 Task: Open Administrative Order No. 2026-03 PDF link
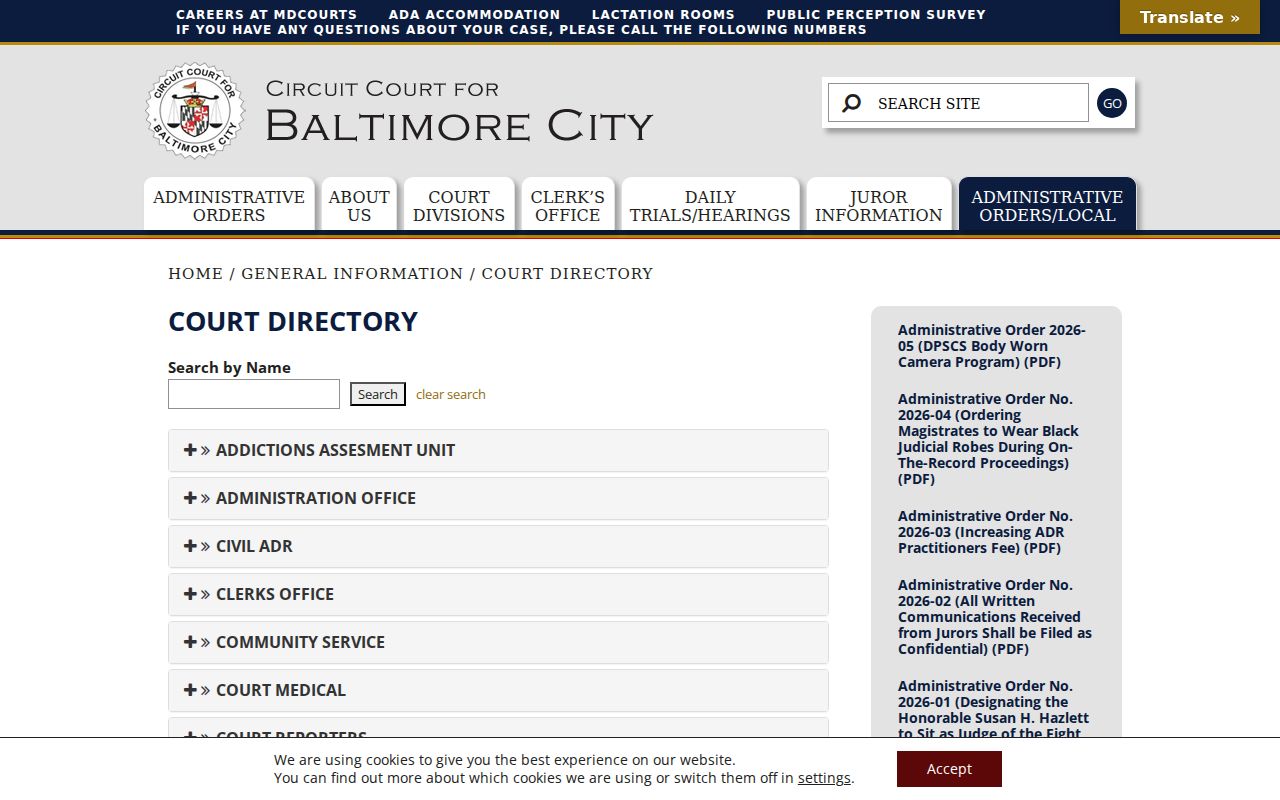point(985,532)
